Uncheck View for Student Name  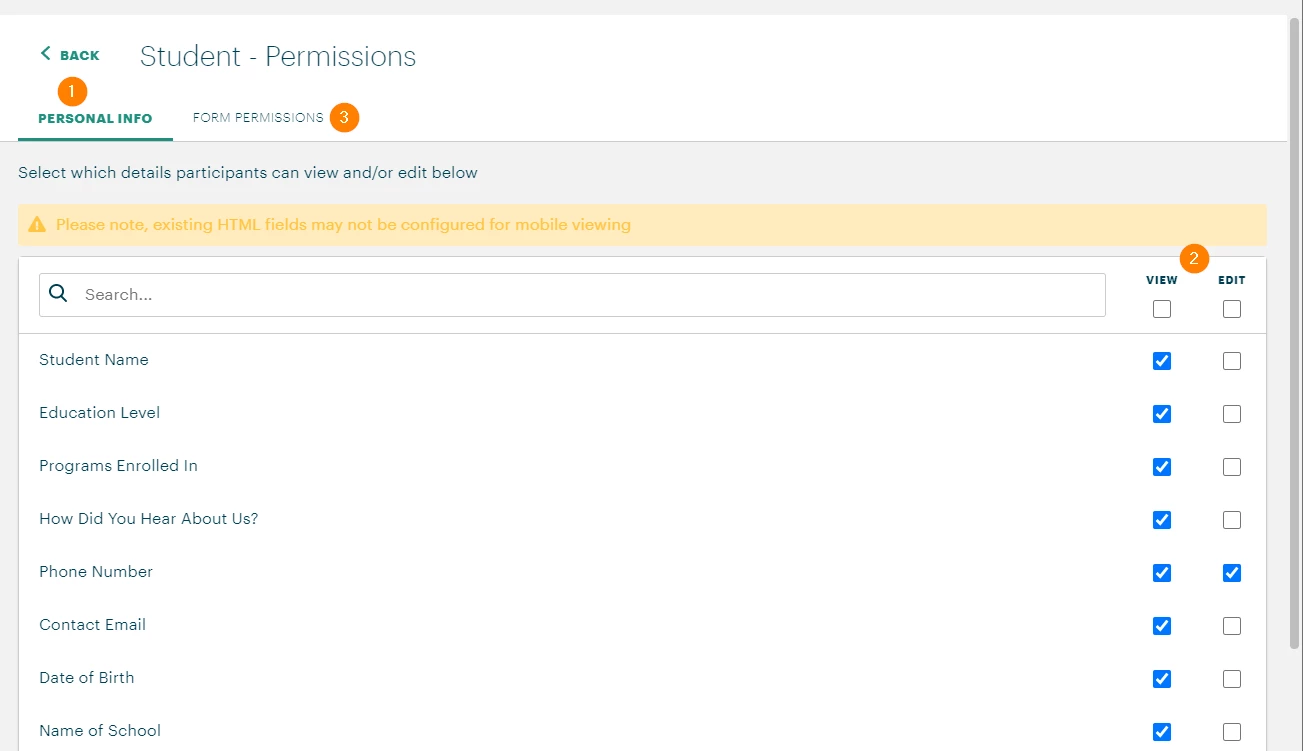[x=1162, y=361]
